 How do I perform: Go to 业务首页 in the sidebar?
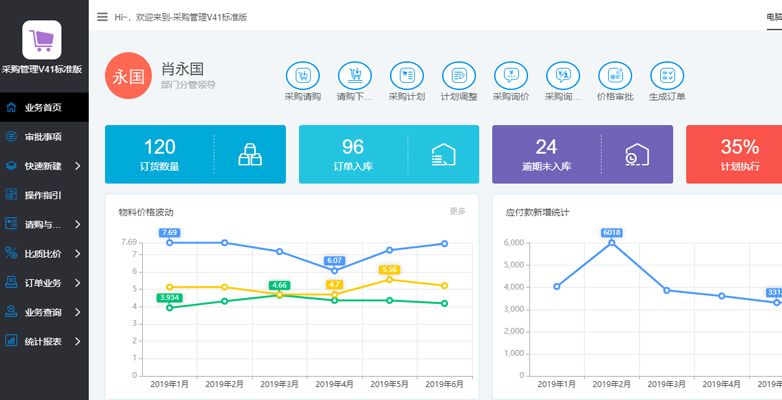(44, 108)
